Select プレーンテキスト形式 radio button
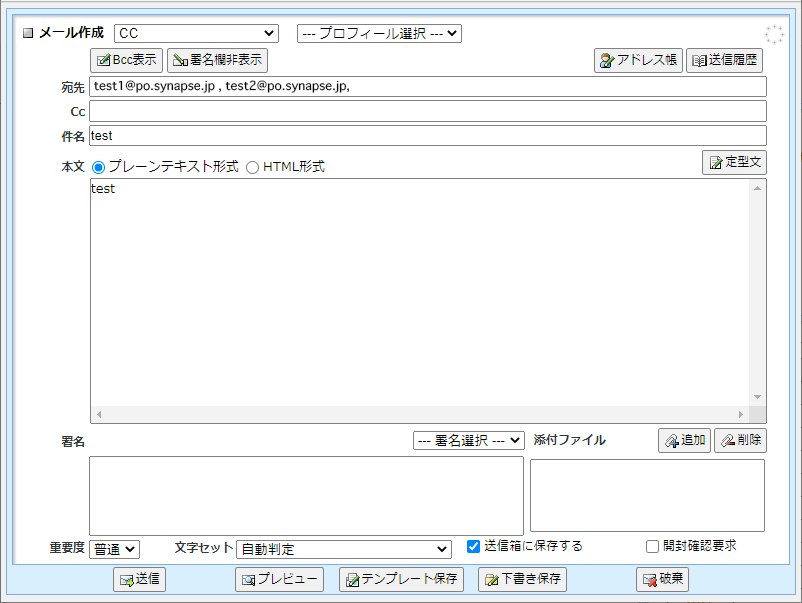The width and height of the screenshot is (802, 603). (x=98, y=167)
